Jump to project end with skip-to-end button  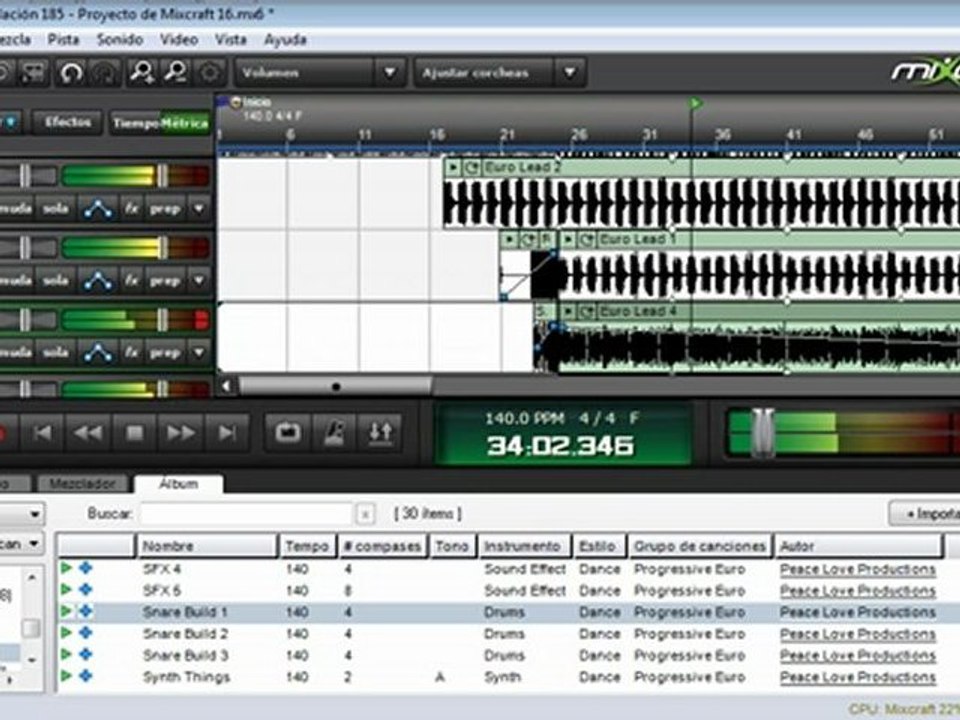point(227,433)
